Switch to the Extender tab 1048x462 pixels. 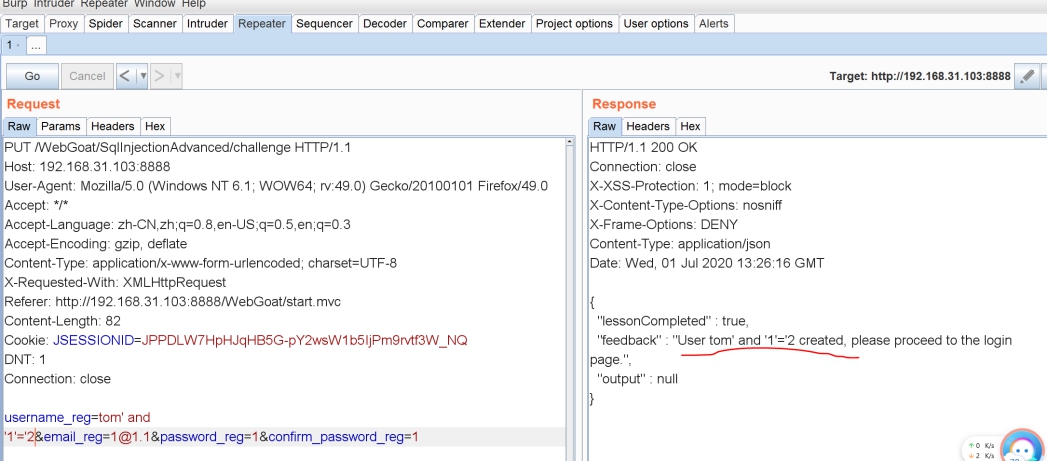tap(502, 23)
